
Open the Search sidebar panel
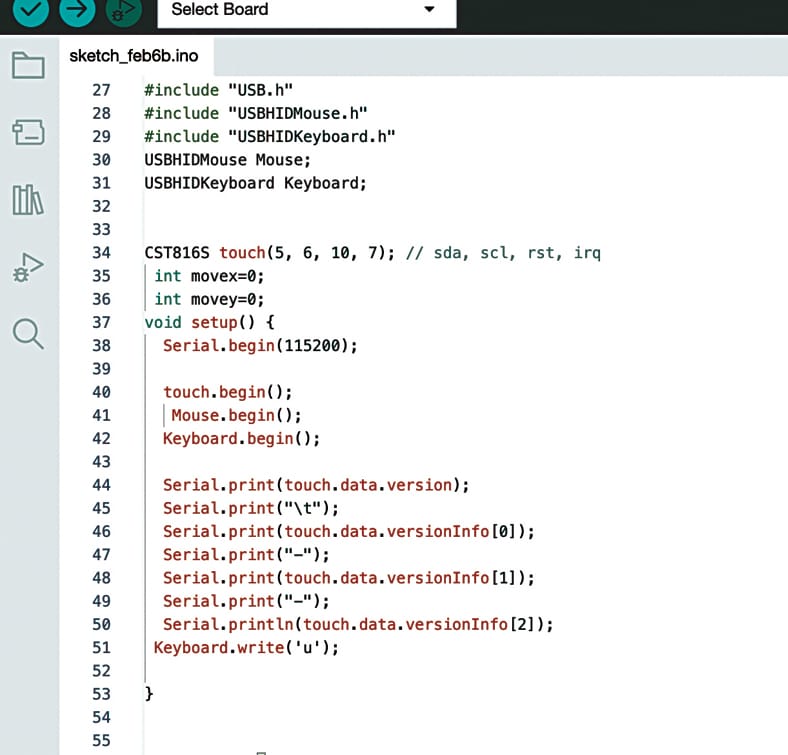pyautogui.click(x=28, y=333)
